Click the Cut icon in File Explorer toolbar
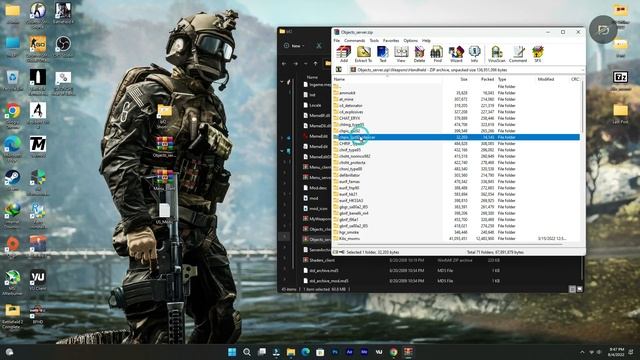This screenshot has width=640, height=360. coord(319,46)
